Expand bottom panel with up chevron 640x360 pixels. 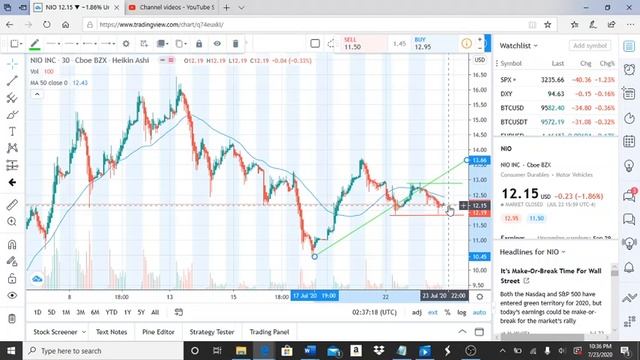pyautogui.click(x=462, y=331)
